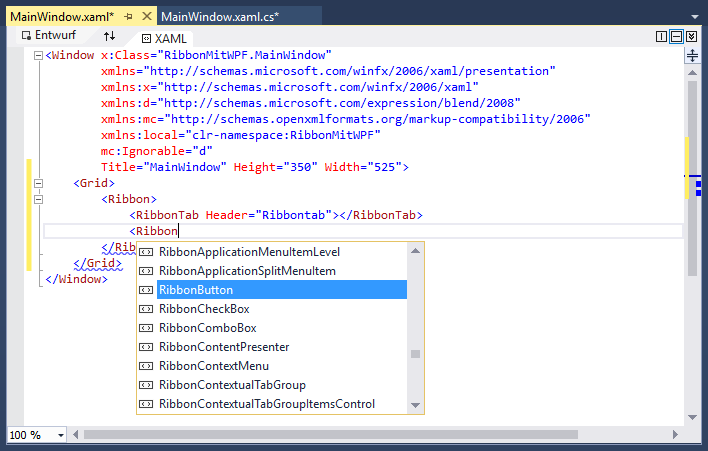
Task: Click the element icon beside RibbonContextualTabGroupItemsControl
Action: pyautogui.click(x=146, y=404)
